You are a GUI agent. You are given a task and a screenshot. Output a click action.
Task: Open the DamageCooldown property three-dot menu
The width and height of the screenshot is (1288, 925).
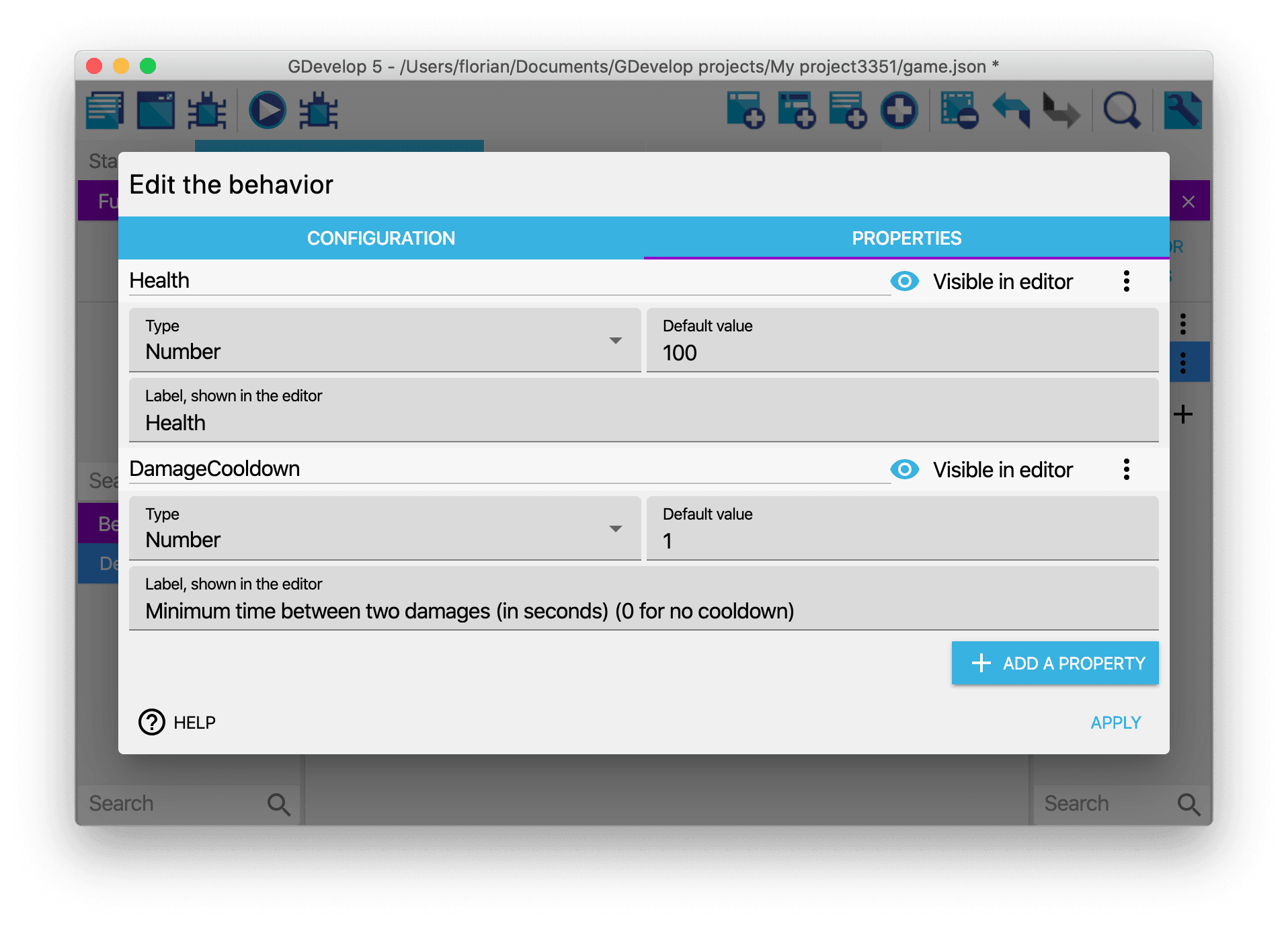click(1126, 469)
